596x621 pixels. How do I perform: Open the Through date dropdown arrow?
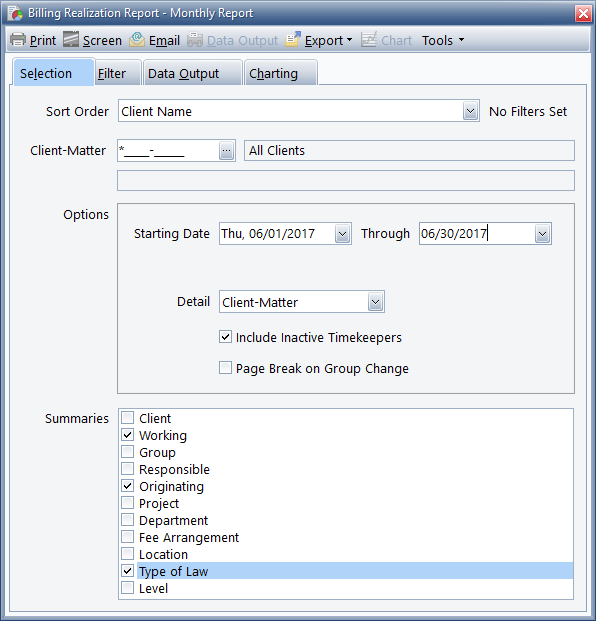point(542,234)
